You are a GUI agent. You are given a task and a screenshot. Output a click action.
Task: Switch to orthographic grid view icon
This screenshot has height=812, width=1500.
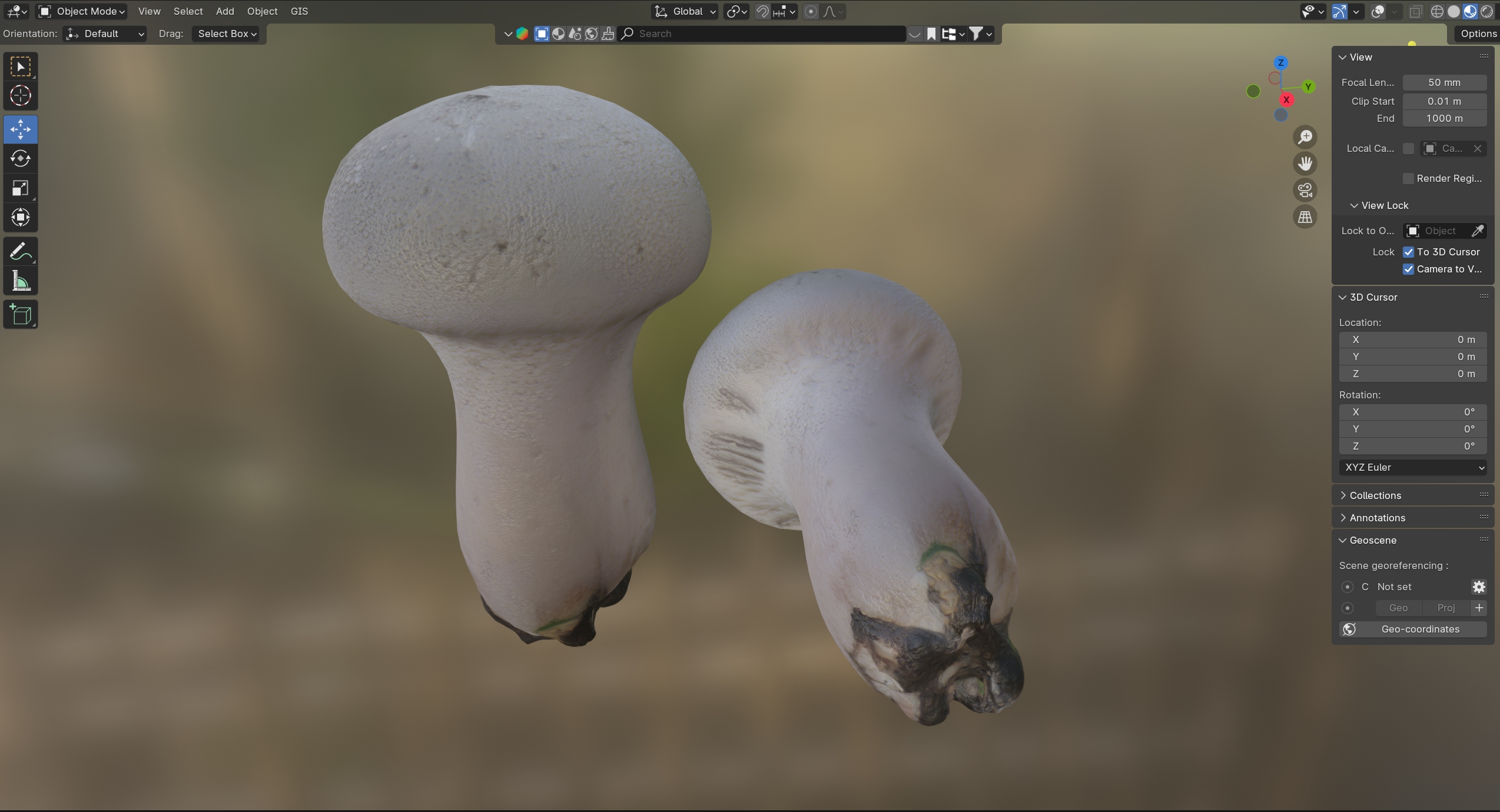click(1305, 217)
